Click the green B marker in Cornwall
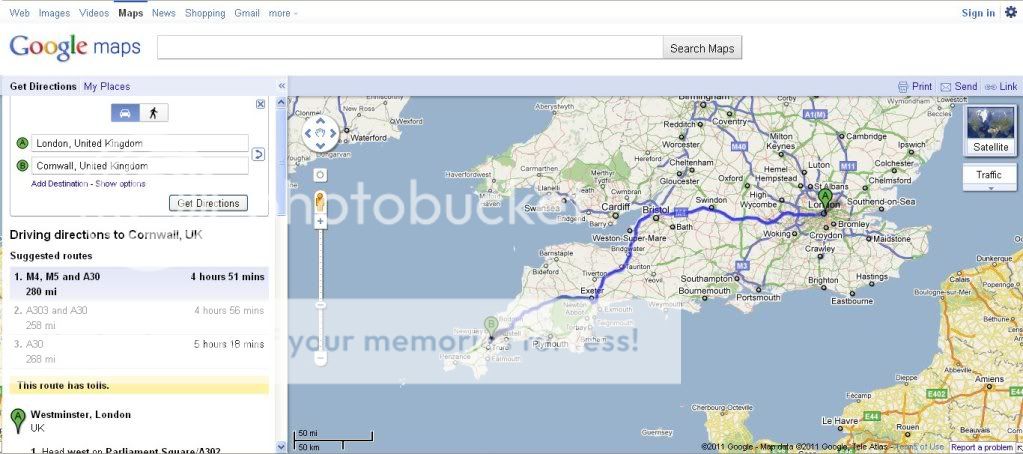 [491, 326]
